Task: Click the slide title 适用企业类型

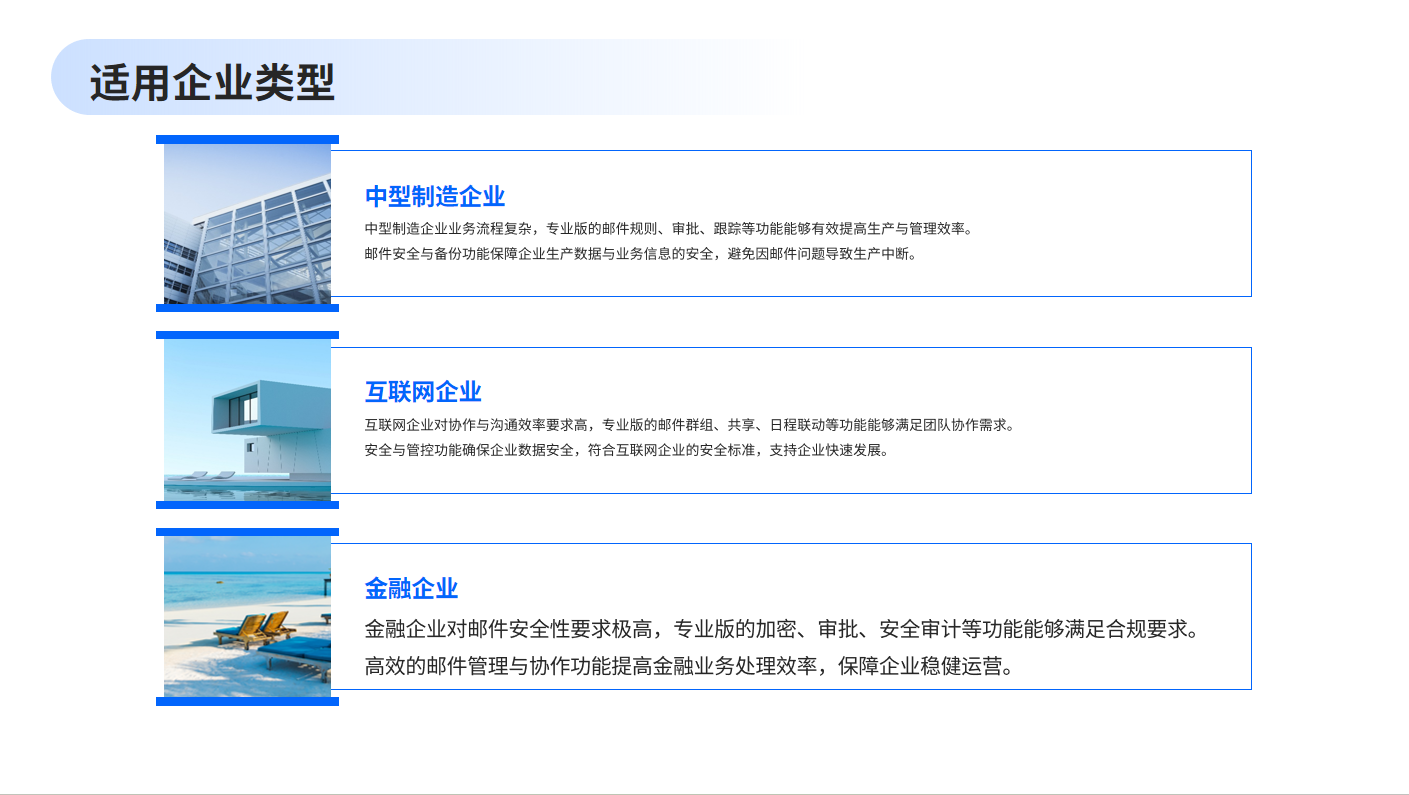Action: tap(212, 82)
